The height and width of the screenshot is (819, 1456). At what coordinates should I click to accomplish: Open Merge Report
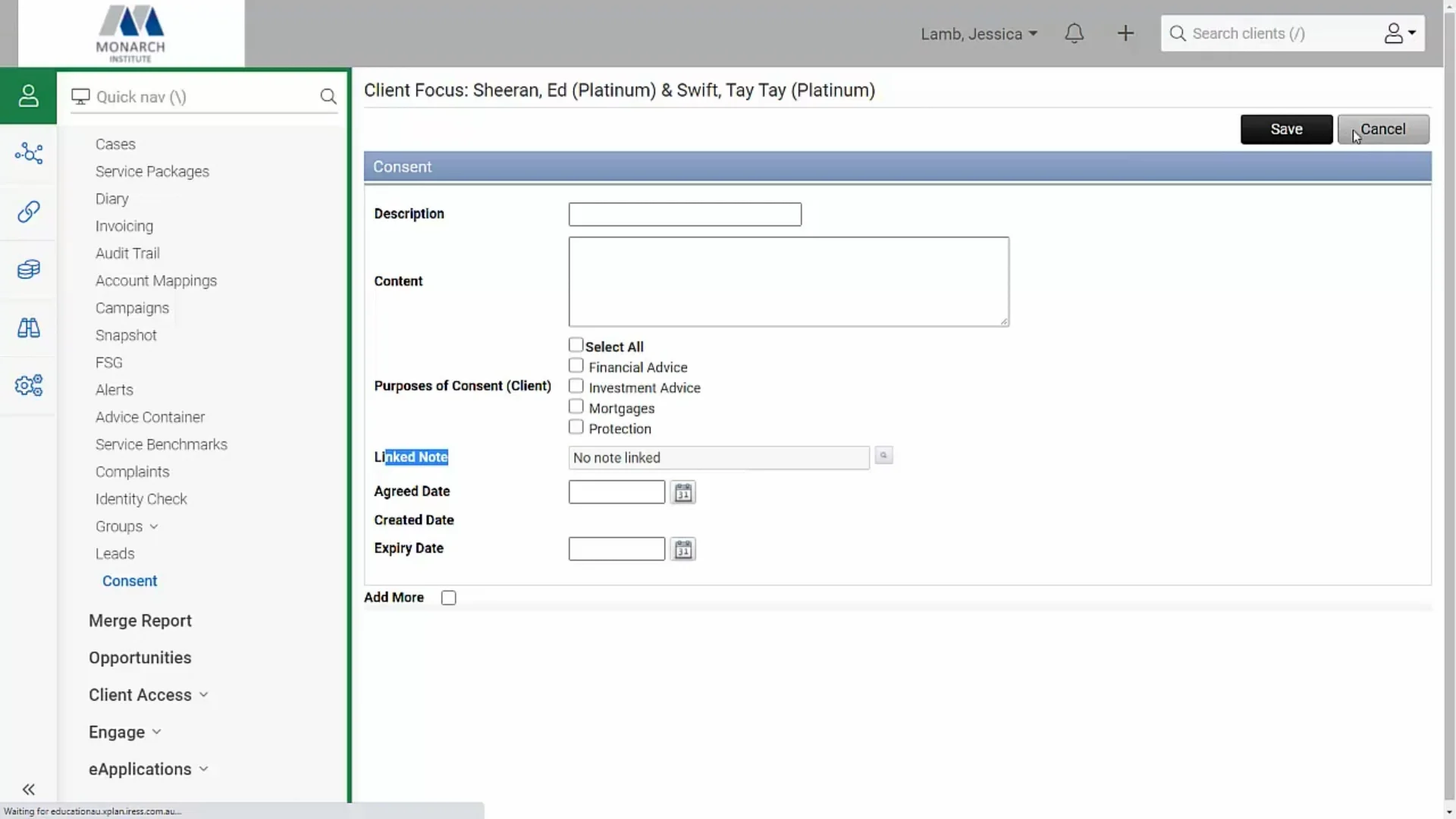(140, 621)
